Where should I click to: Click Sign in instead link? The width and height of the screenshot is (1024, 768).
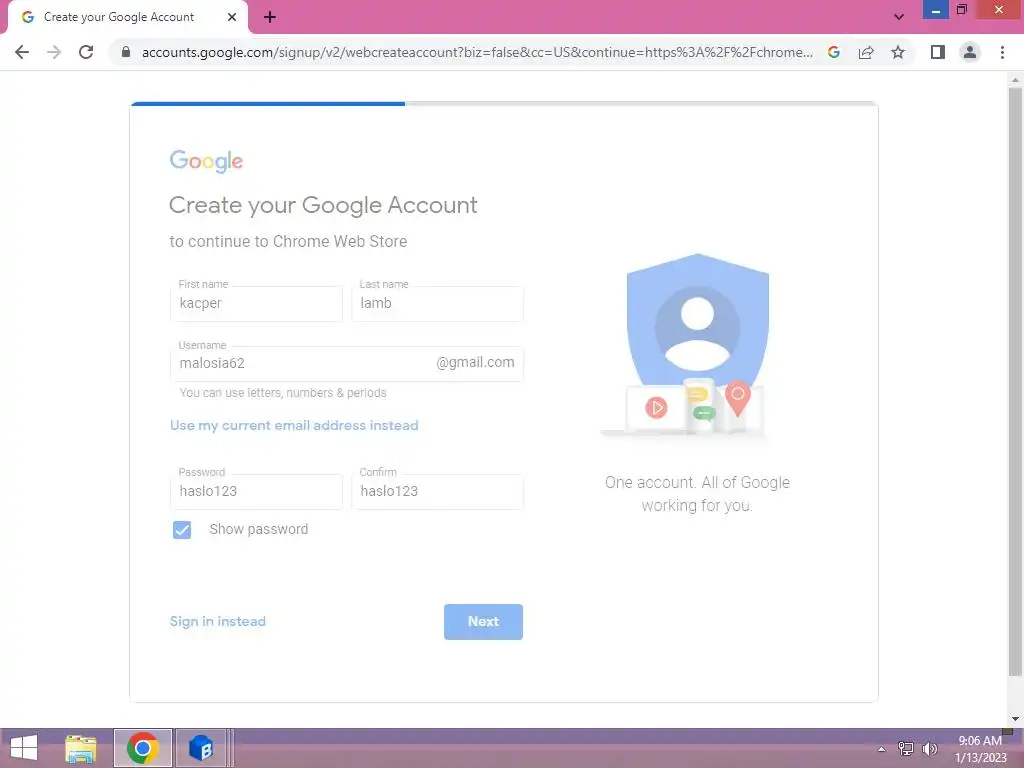point(217,621)
